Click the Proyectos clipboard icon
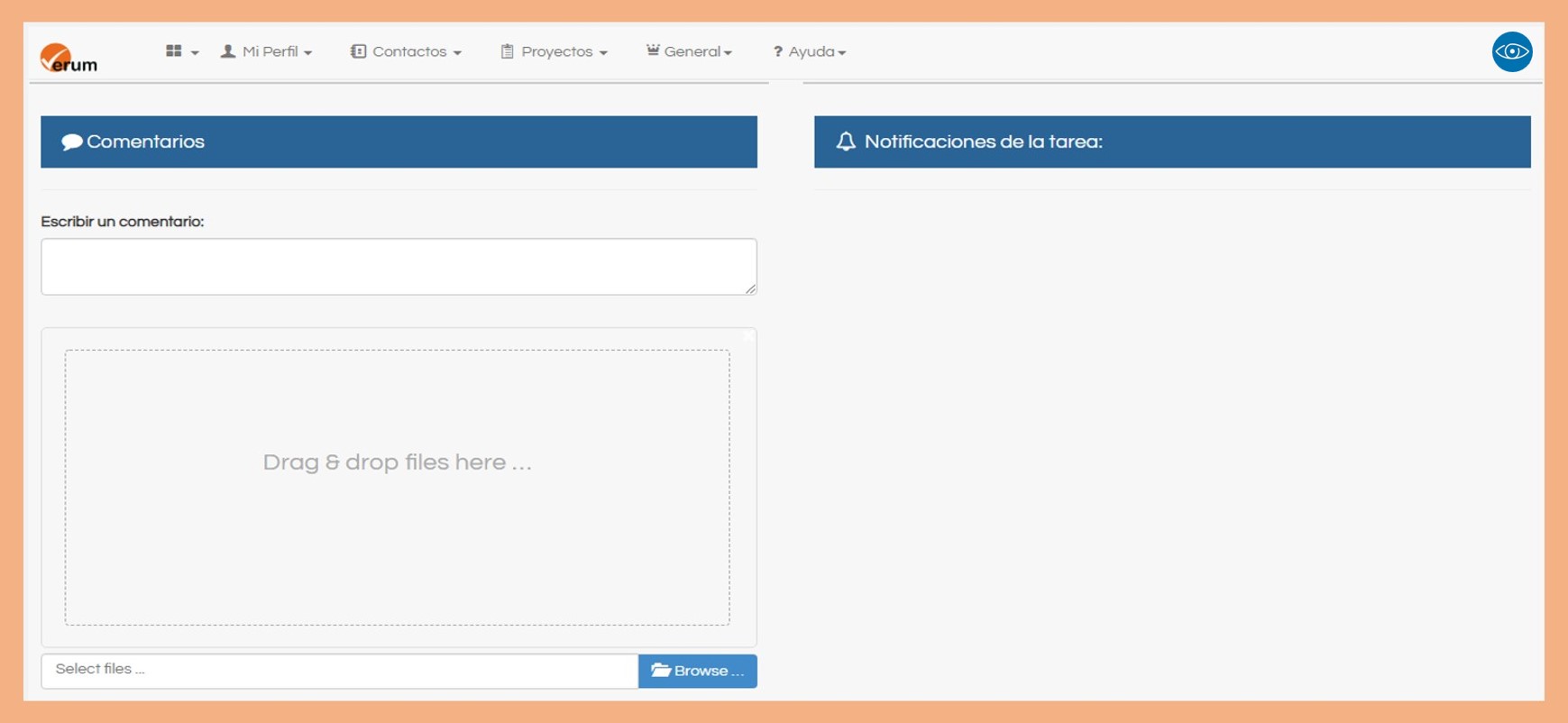The width and height of the screenshot is (1568, 723). 507,51
